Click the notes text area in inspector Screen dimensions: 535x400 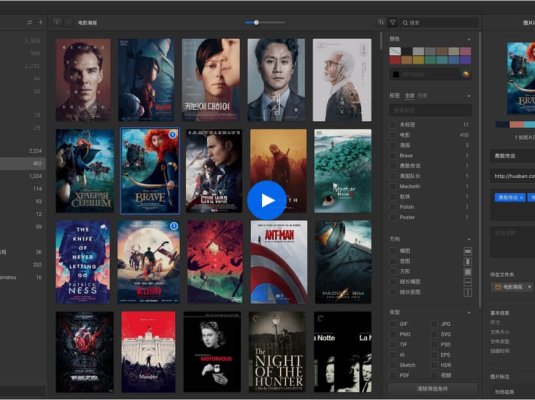pos(512,242)
